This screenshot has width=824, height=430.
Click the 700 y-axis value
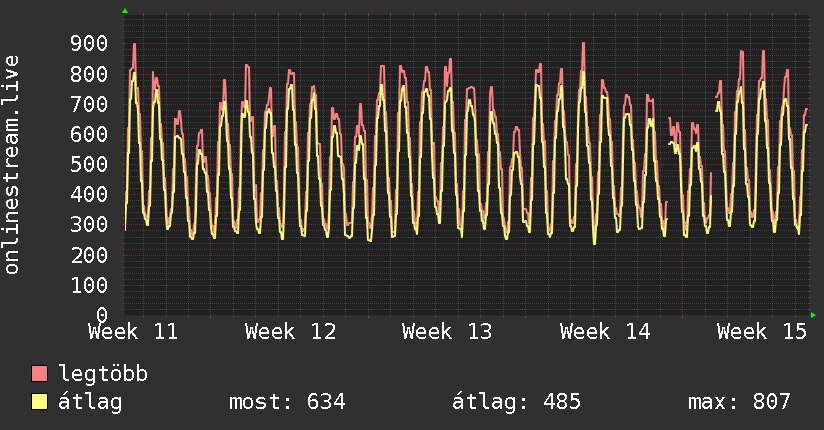(89, 104)
